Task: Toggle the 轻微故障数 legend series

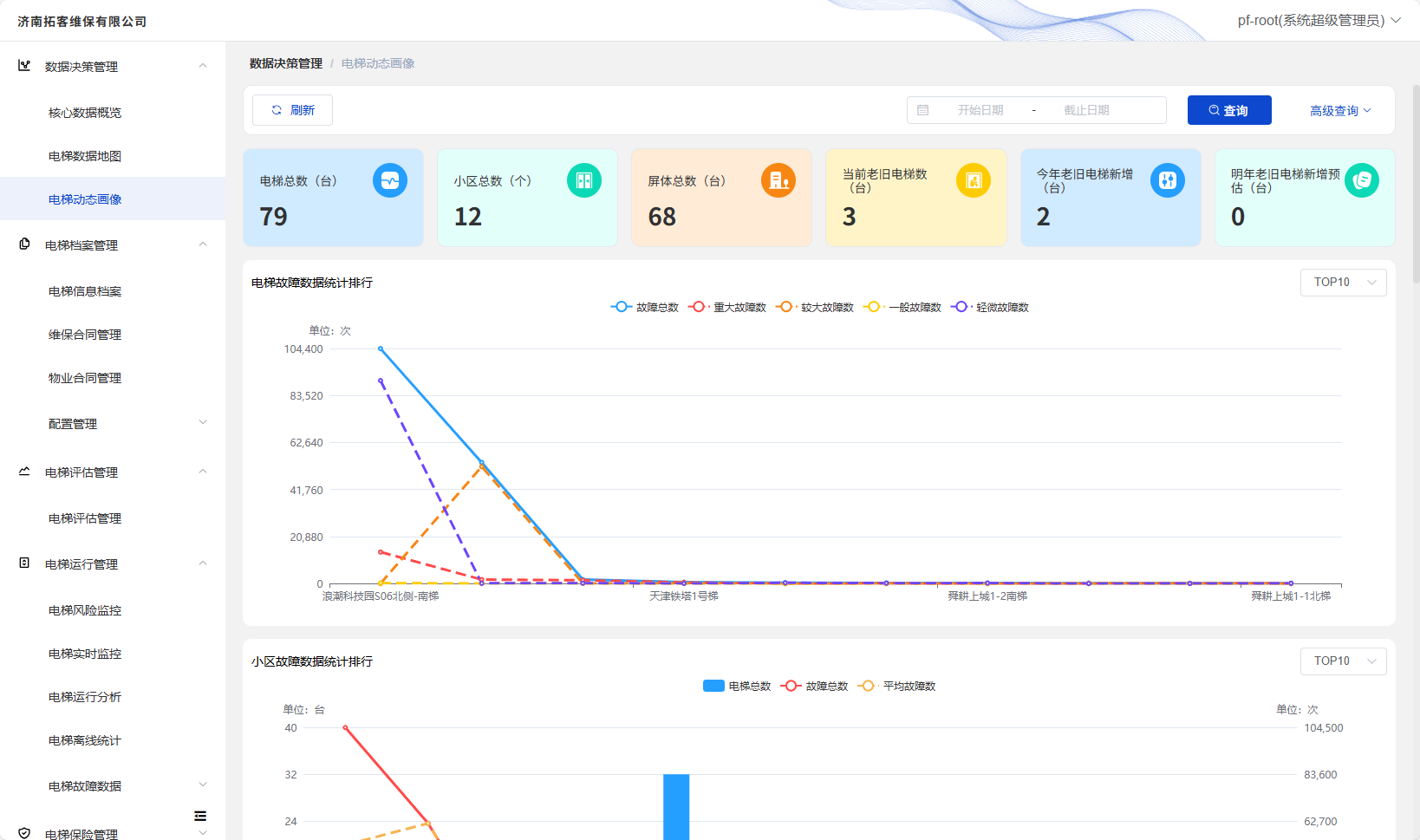Action: pos(990,307)
